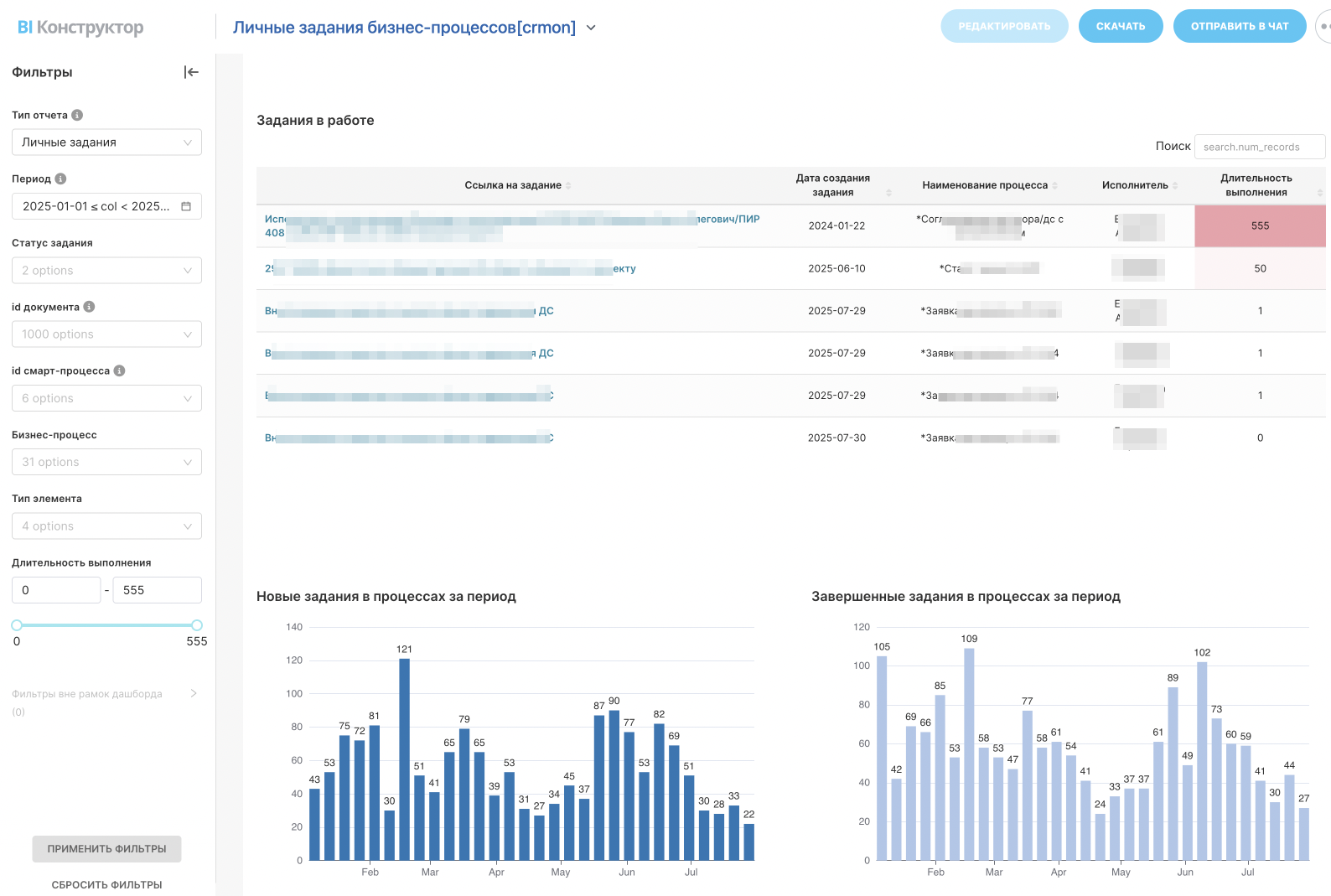Open calendar icon in Период field

point(186,206)
